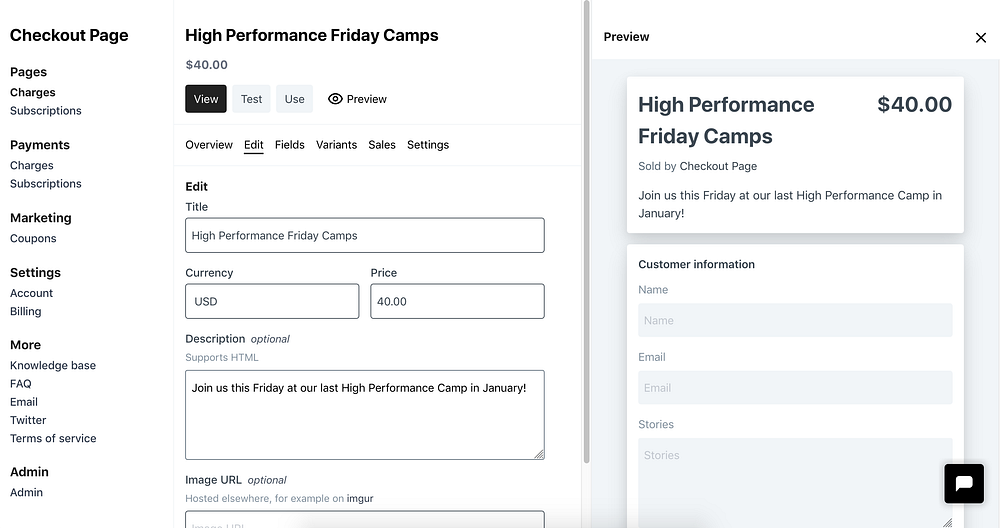Screen dimensions: 1000x528
Task: Edit the Price field
Action: [457, 301]
